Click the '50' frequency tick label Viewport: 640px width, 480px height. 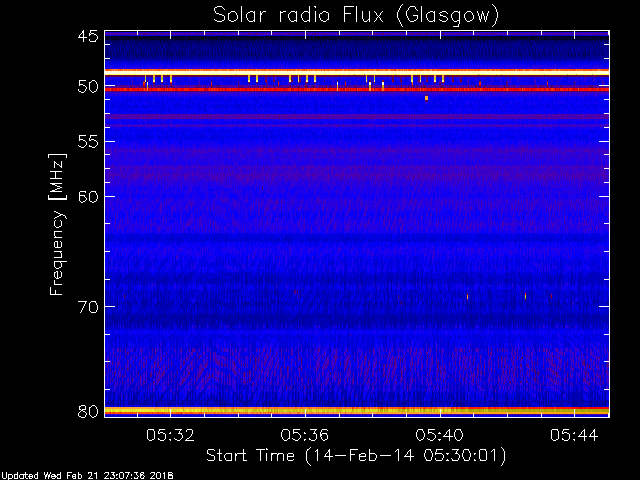pyautogui.click(x=88, y=87)
